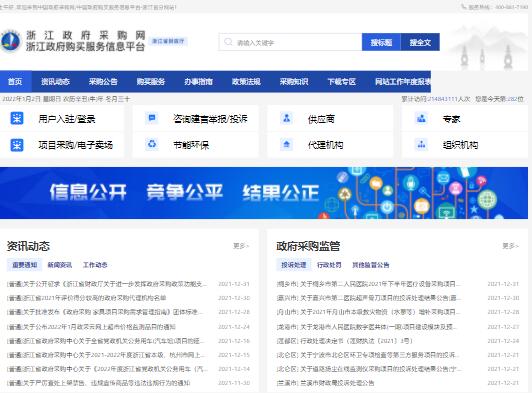
Task: Open the 舟山市本级救灾物资 complaint notice
Action: point(369,312)
